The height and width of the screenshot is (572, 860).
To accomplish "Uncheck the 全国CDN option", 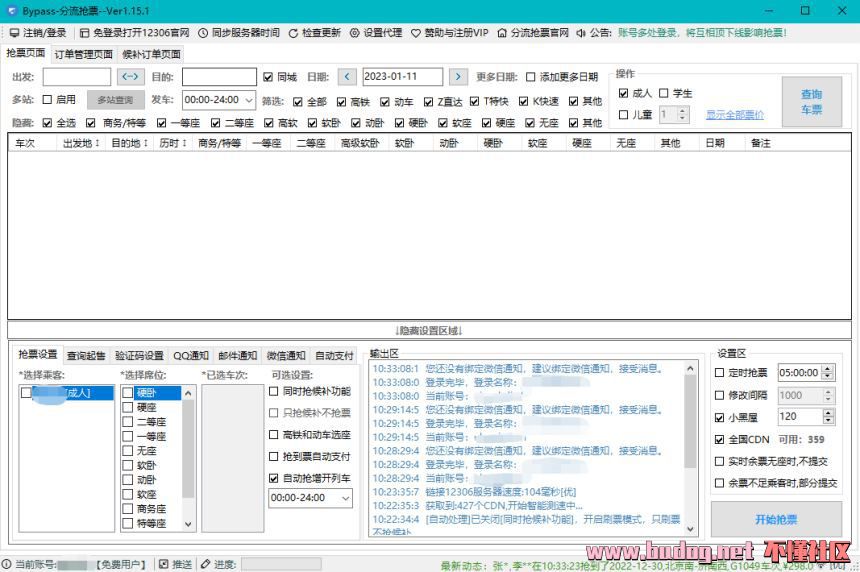I will click(x=720, y=439).
